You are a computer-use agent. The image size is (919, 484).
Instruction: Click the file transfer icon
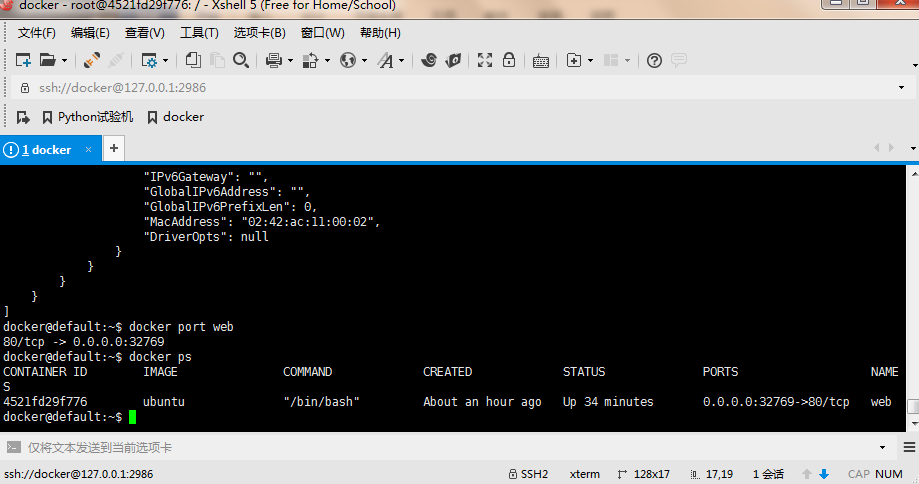pos(310,60)
